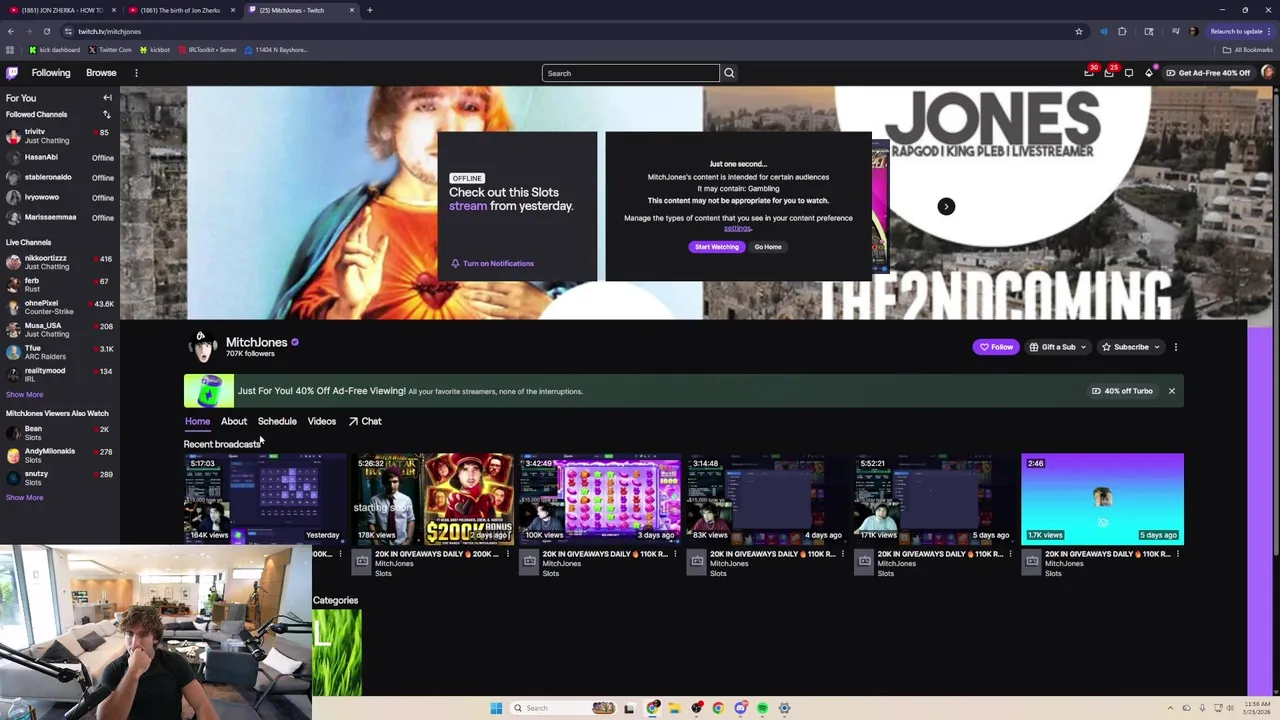Open Spotify from the taskbar
Image resolution: width=1280 pixels, height=720 pixels.
click(762, 708)
